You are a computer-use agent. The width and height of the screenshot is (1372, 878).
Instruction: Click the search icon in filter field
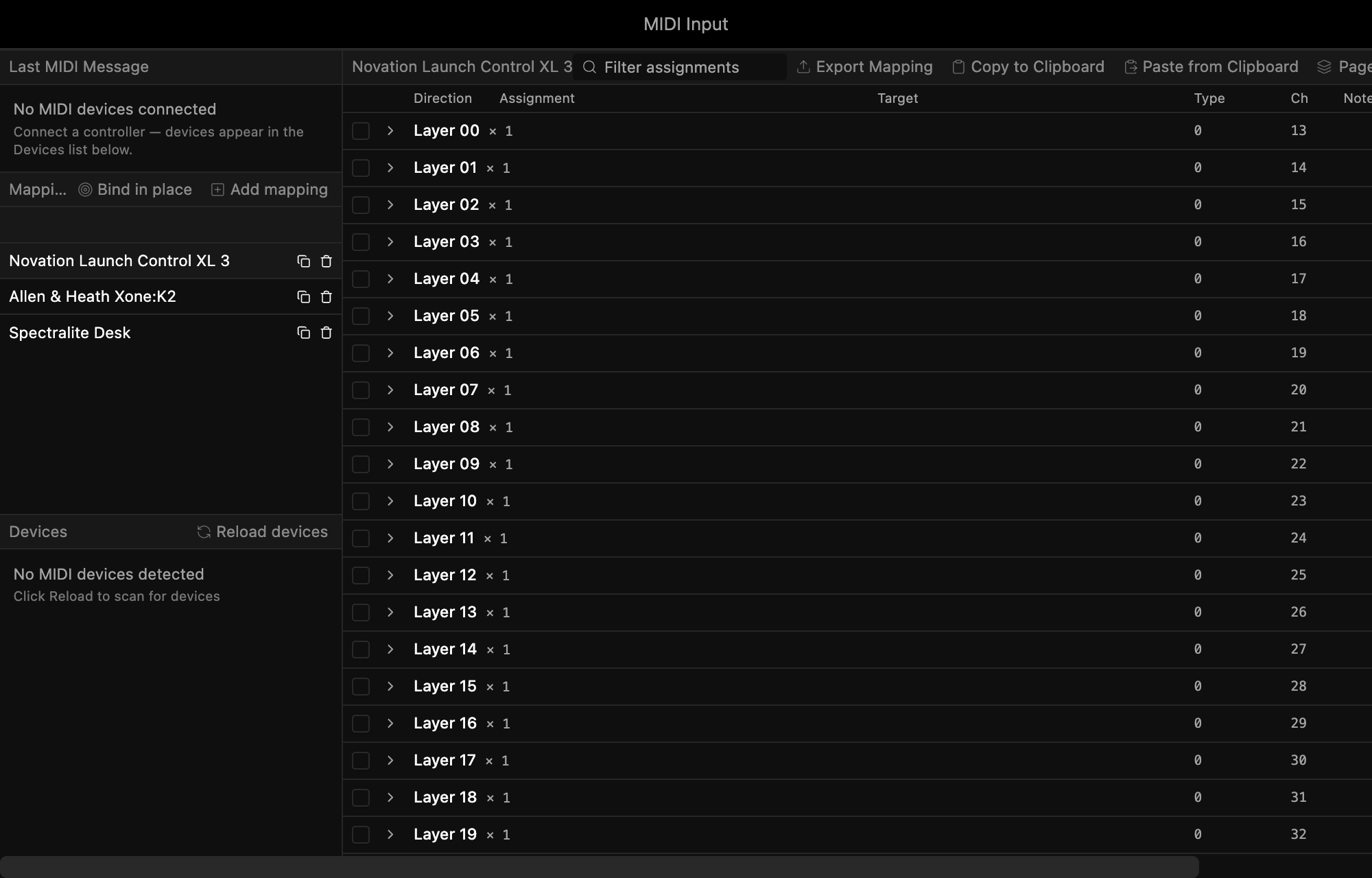coord(589,67)
